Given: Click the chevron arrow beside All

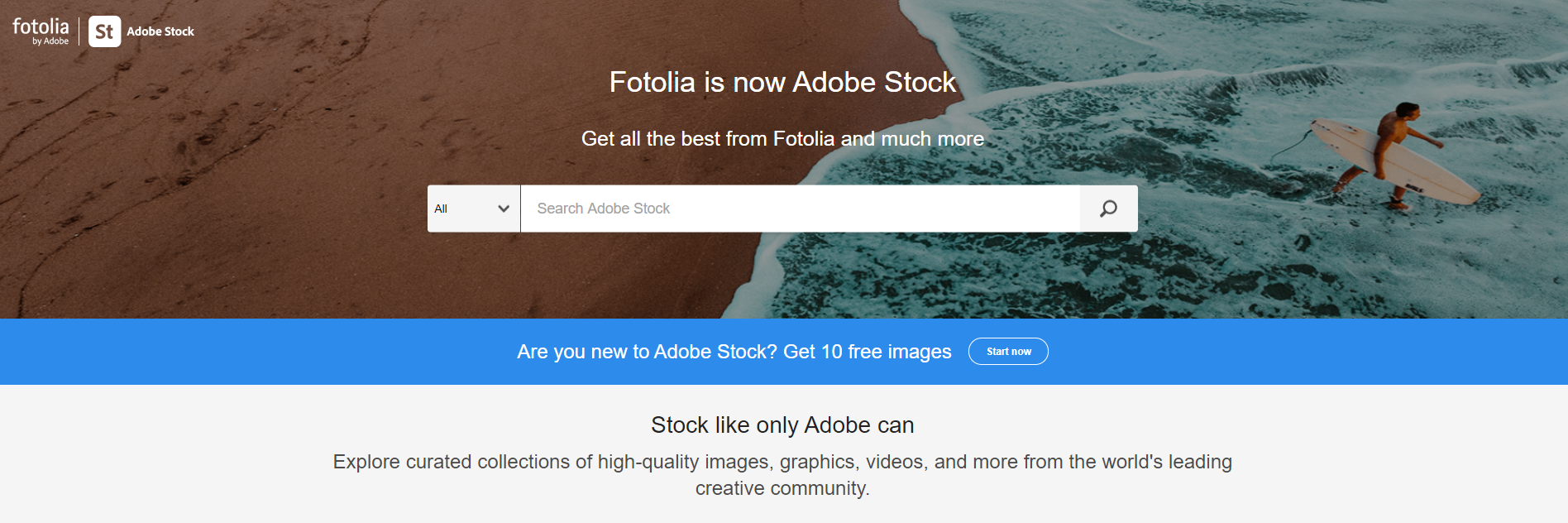Looking at the screenshot, I should click(503, 209).
